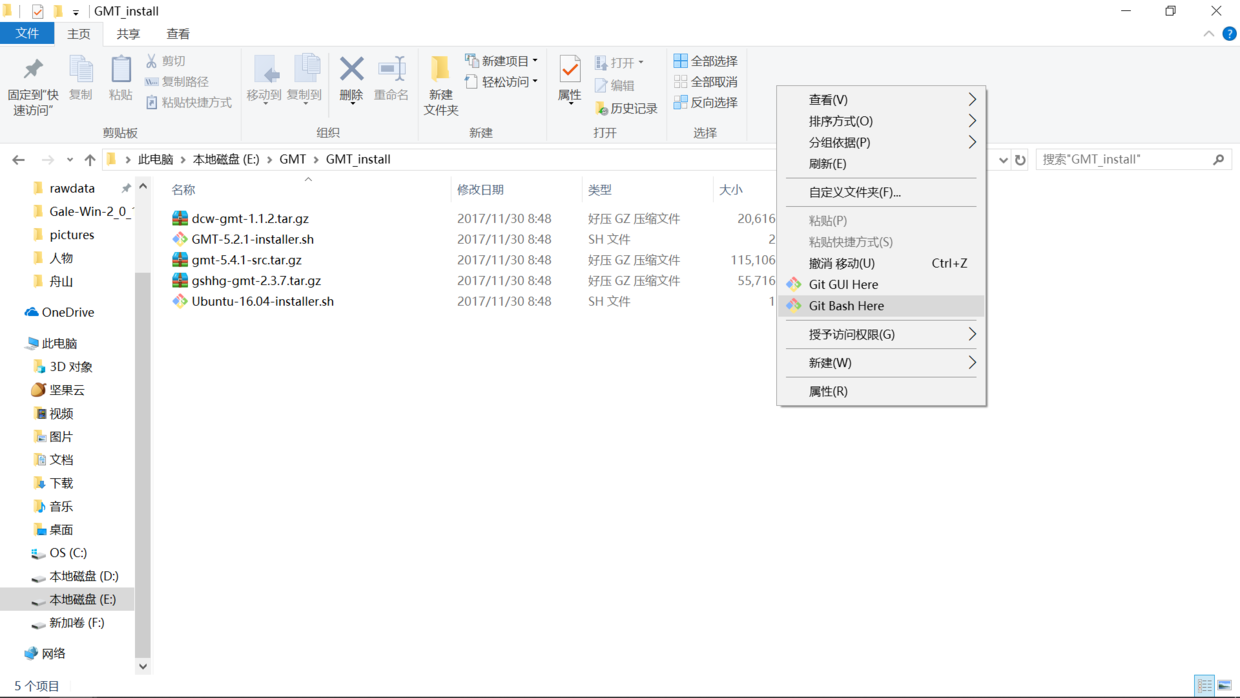Open recent locations dropdown arrow
The width and height of the screenshot is (1240, 698).
click(69, 160)
